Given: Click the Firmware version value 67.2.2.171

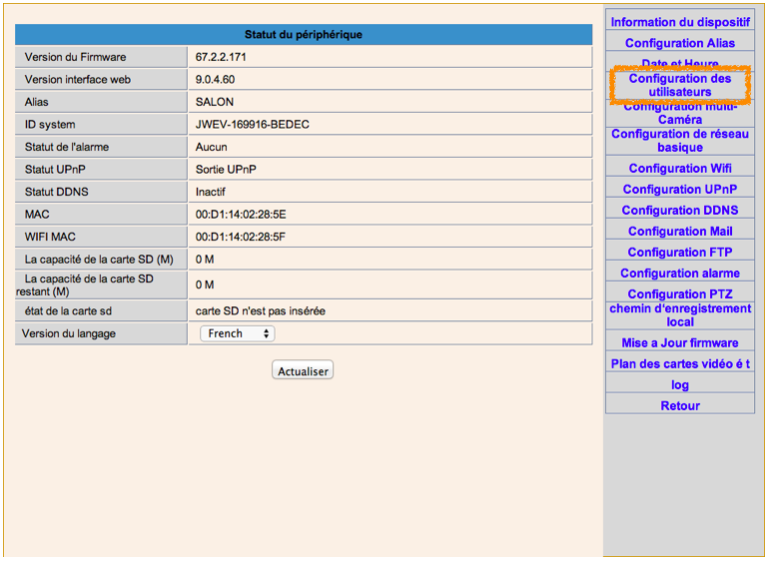Looking at the screenshot, I should pos(221,57).
